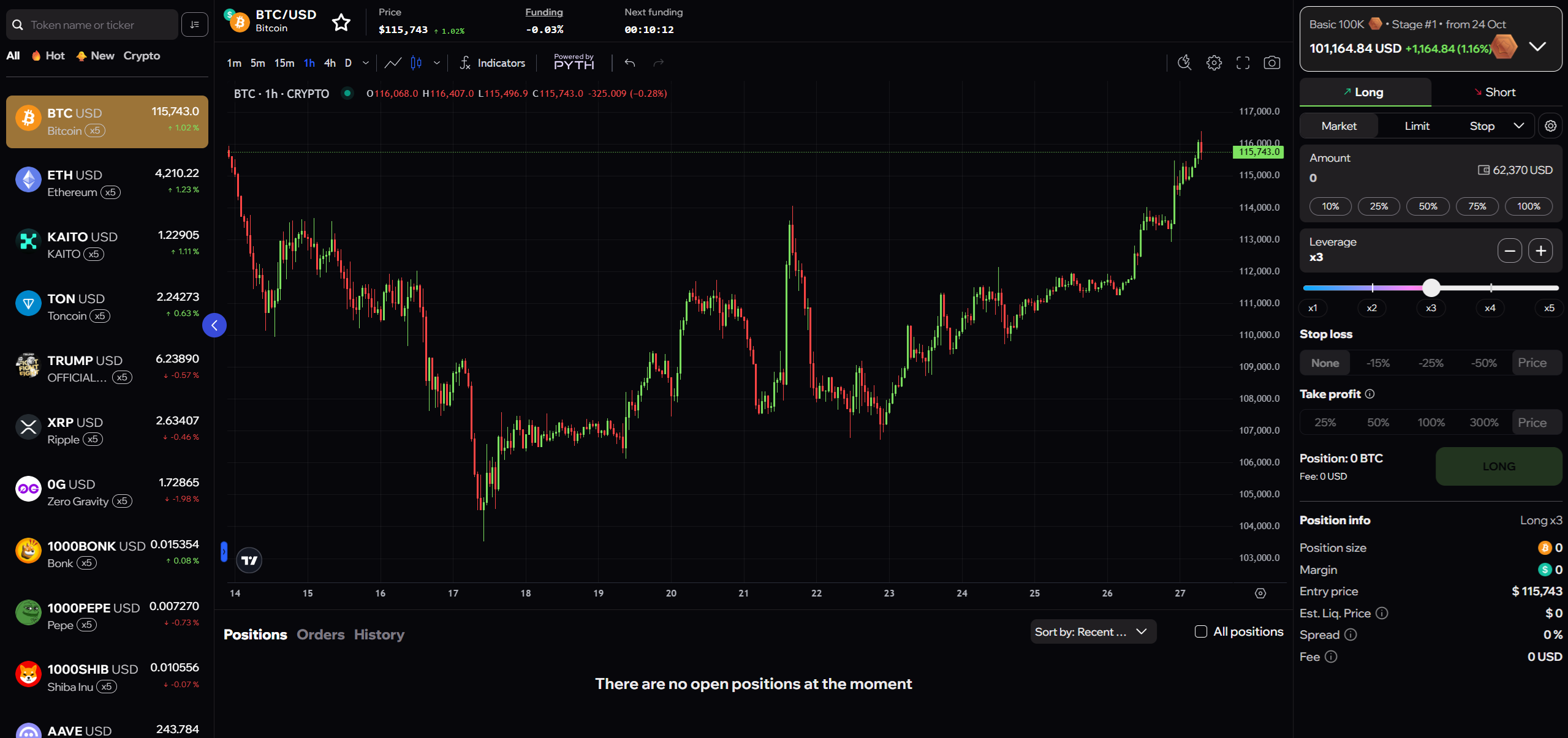Screen dimensions: 1568x738
Task: Undo last chart action
Action: tap(630, 63)
